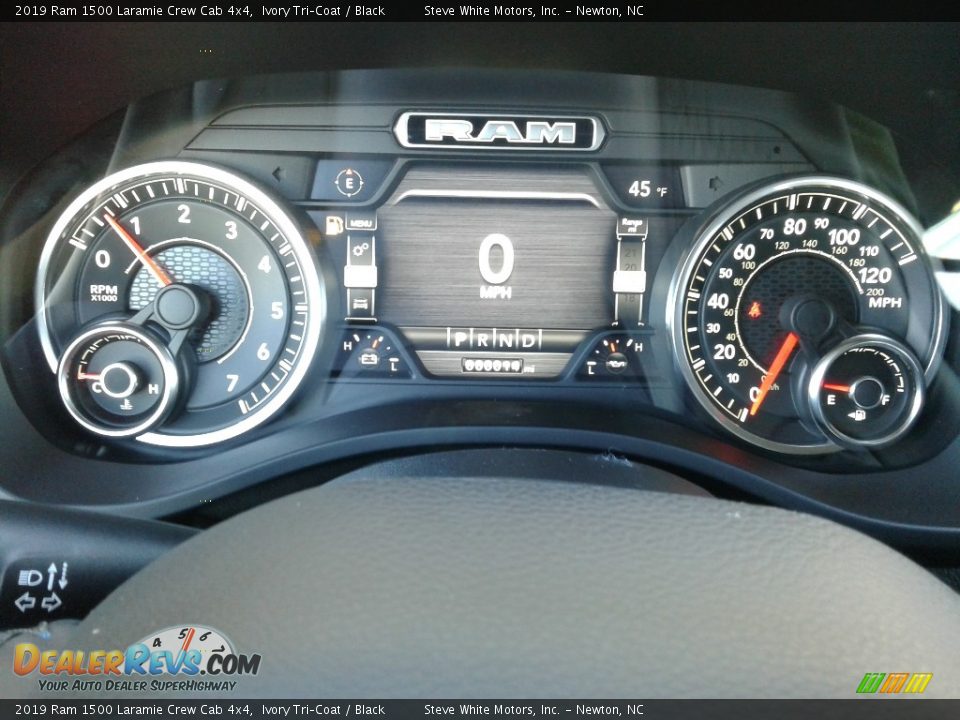Select the odometer mileage readout
Image resolution: width=960 pixels, height=720 pixels.
(493, 365)
